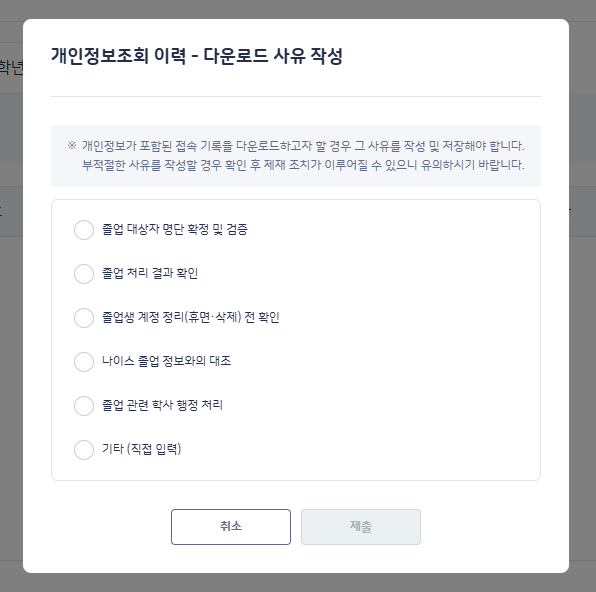Viewport: 596px width, 592px height.
Task: Choose the 졸업 처리 결과 확인 radio circle
Action: (84, 274)
